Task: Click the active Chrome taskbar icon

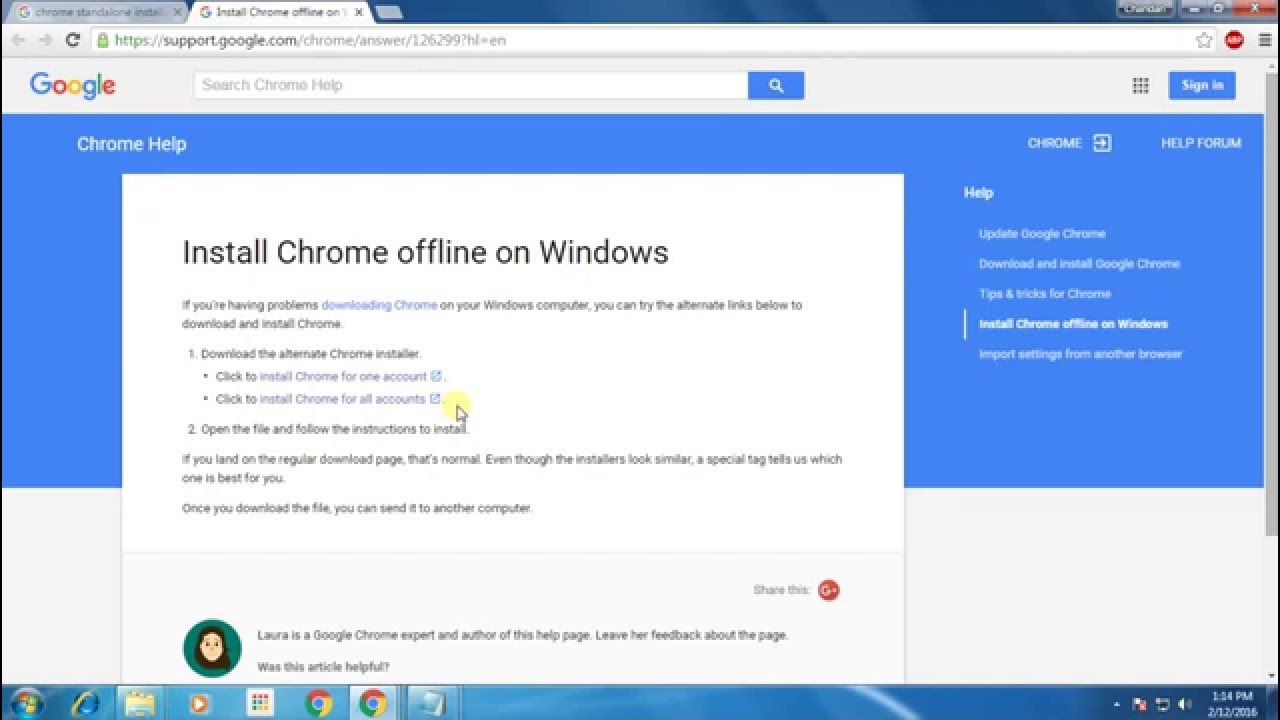Action: 374,703
